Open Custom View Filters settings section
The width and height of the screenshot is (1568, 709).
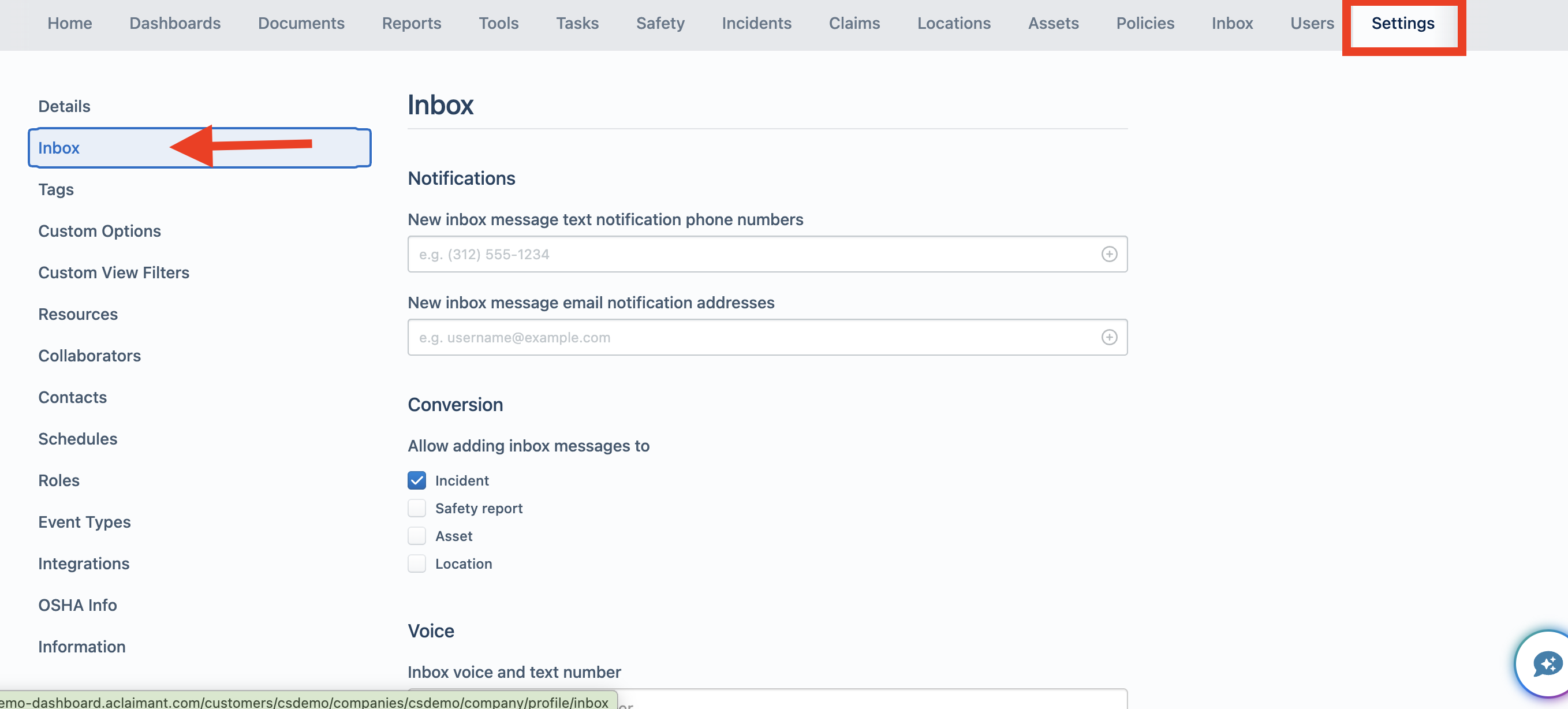[x=114, y=273]
